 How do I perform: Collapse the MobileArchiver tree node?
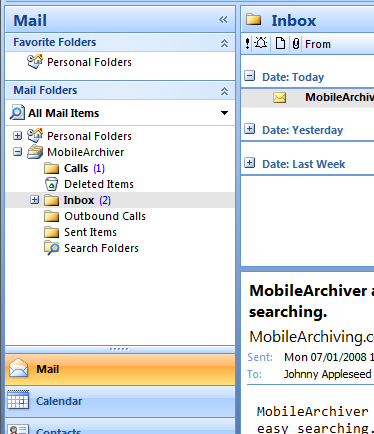pyautogui.click(x=17, y=152)
